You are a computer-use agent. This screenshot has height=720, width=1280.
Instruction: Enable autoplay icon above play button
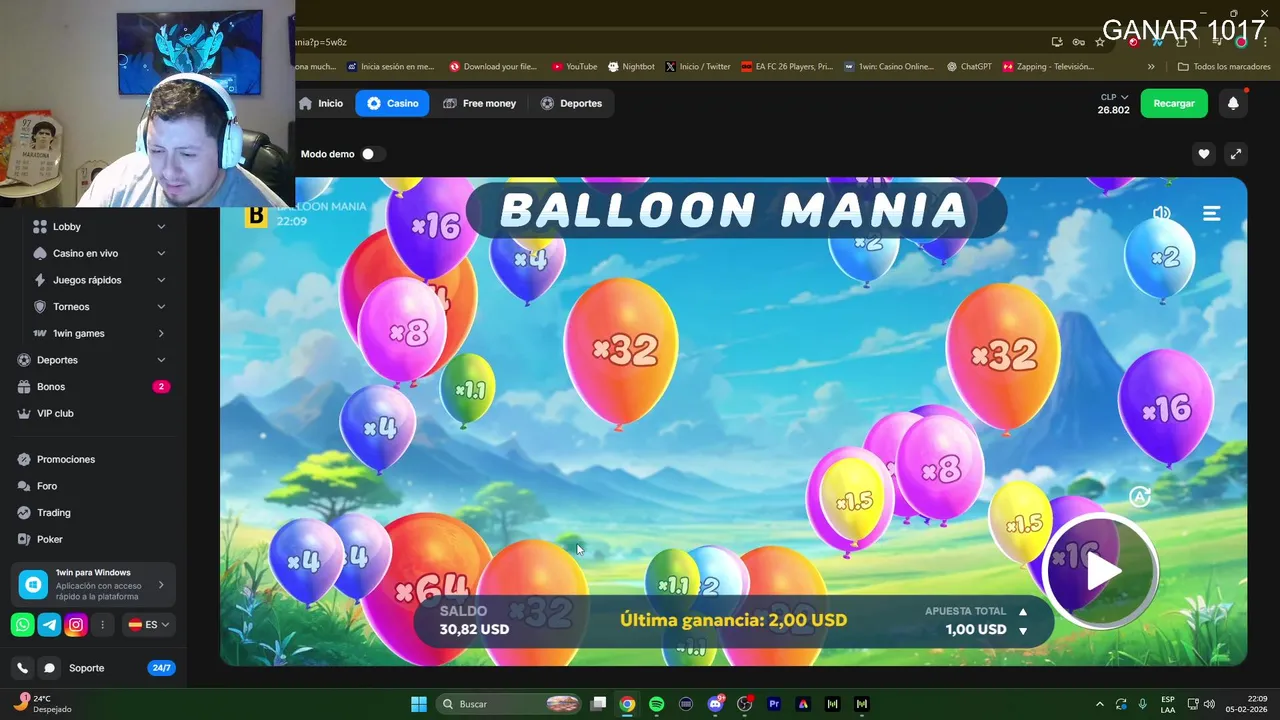(x=1140, y=496)
